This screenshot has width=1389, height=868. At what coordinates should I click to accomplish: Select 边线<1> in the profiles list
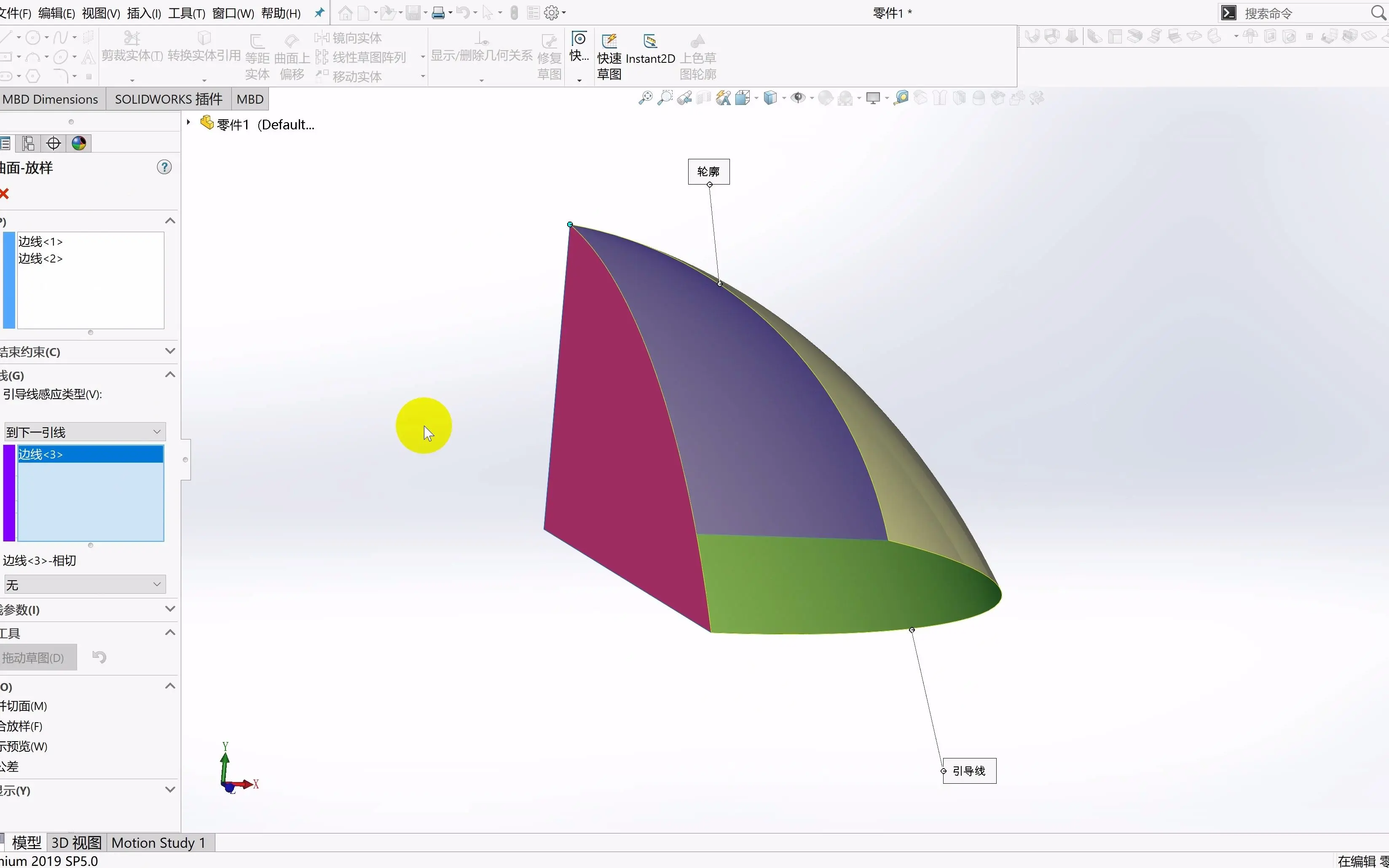pos(91,242)
